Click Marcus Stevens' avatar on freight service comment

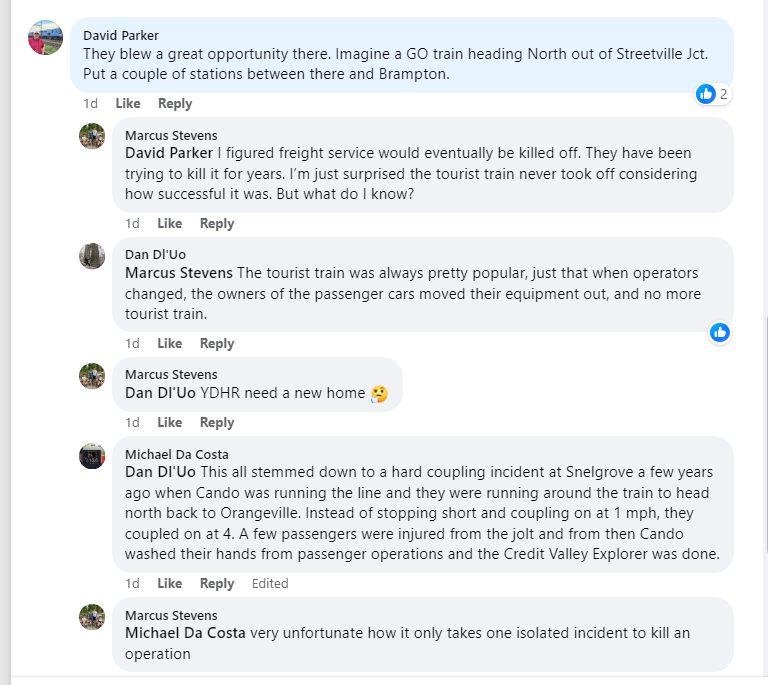tap(92, 136)
